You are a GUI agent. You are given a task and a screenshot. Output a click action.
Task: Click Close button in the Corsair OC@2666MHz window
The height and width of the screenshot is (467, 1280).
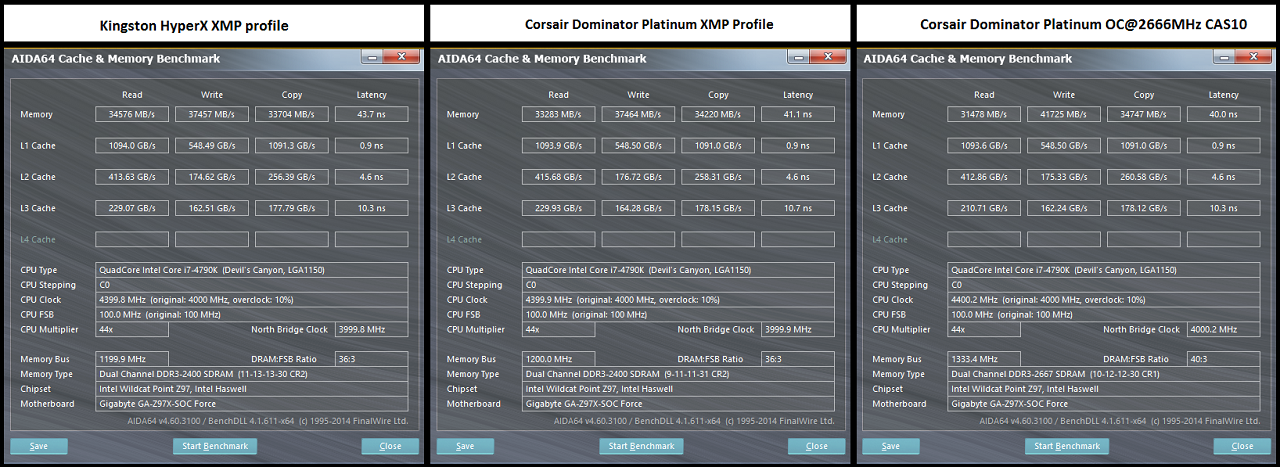click(x=1242, y=446)
